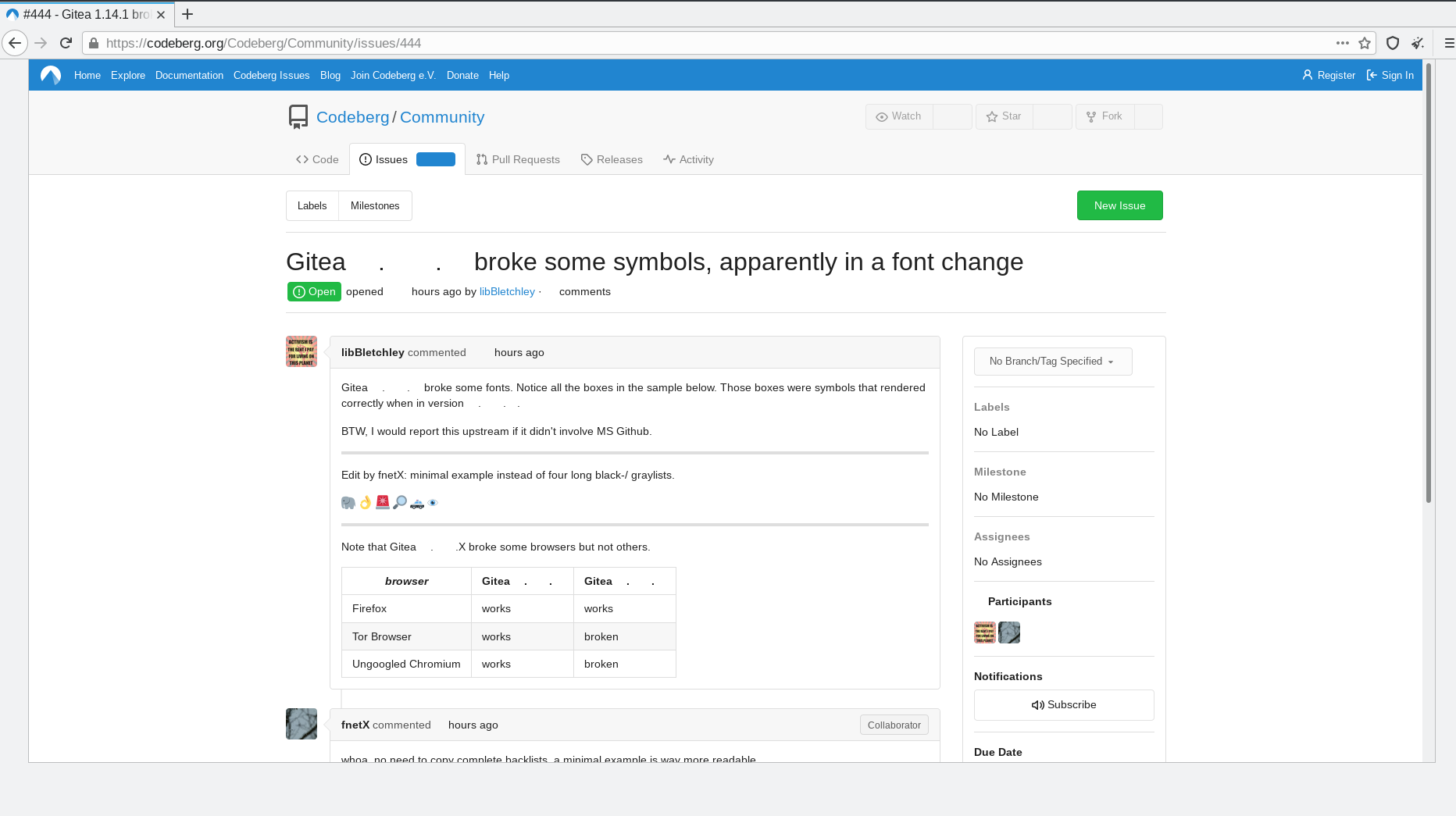The image size is (1456, 816).
Task: Switch to the Code tab
Action: (317, 159)
